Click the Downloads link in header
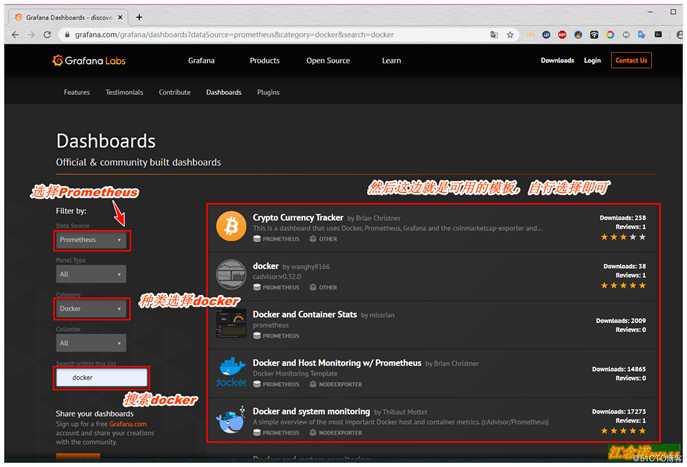 [557, 60]
